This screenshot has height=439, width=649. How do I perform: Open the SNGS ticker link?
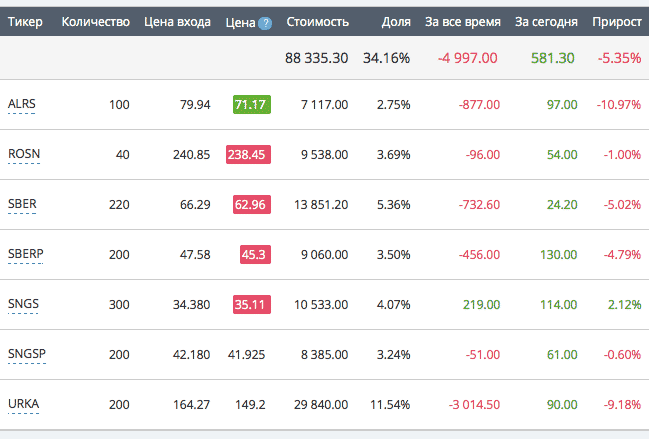tap(23, 304)
